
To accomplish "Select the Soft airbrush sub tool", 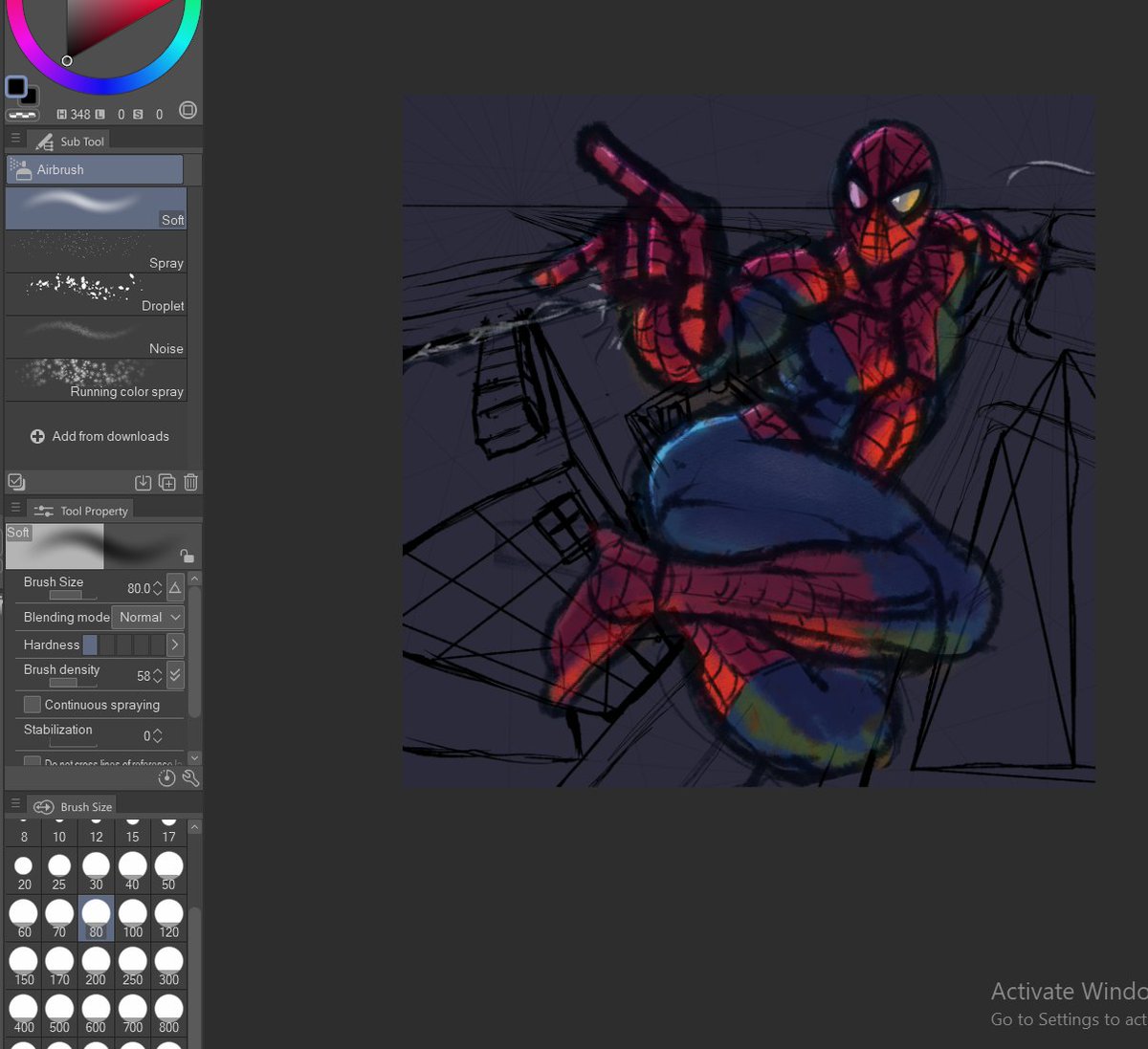I will pos(96,208).
